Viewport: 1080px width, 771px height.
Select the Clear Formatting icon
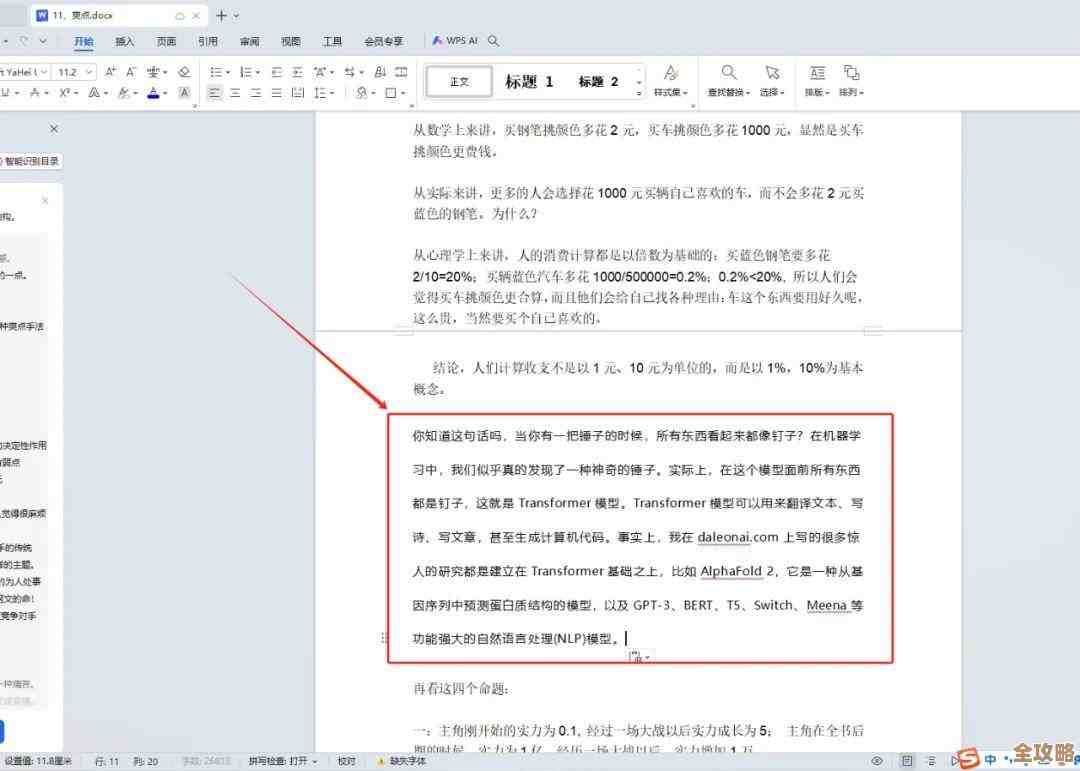(185, 71)
